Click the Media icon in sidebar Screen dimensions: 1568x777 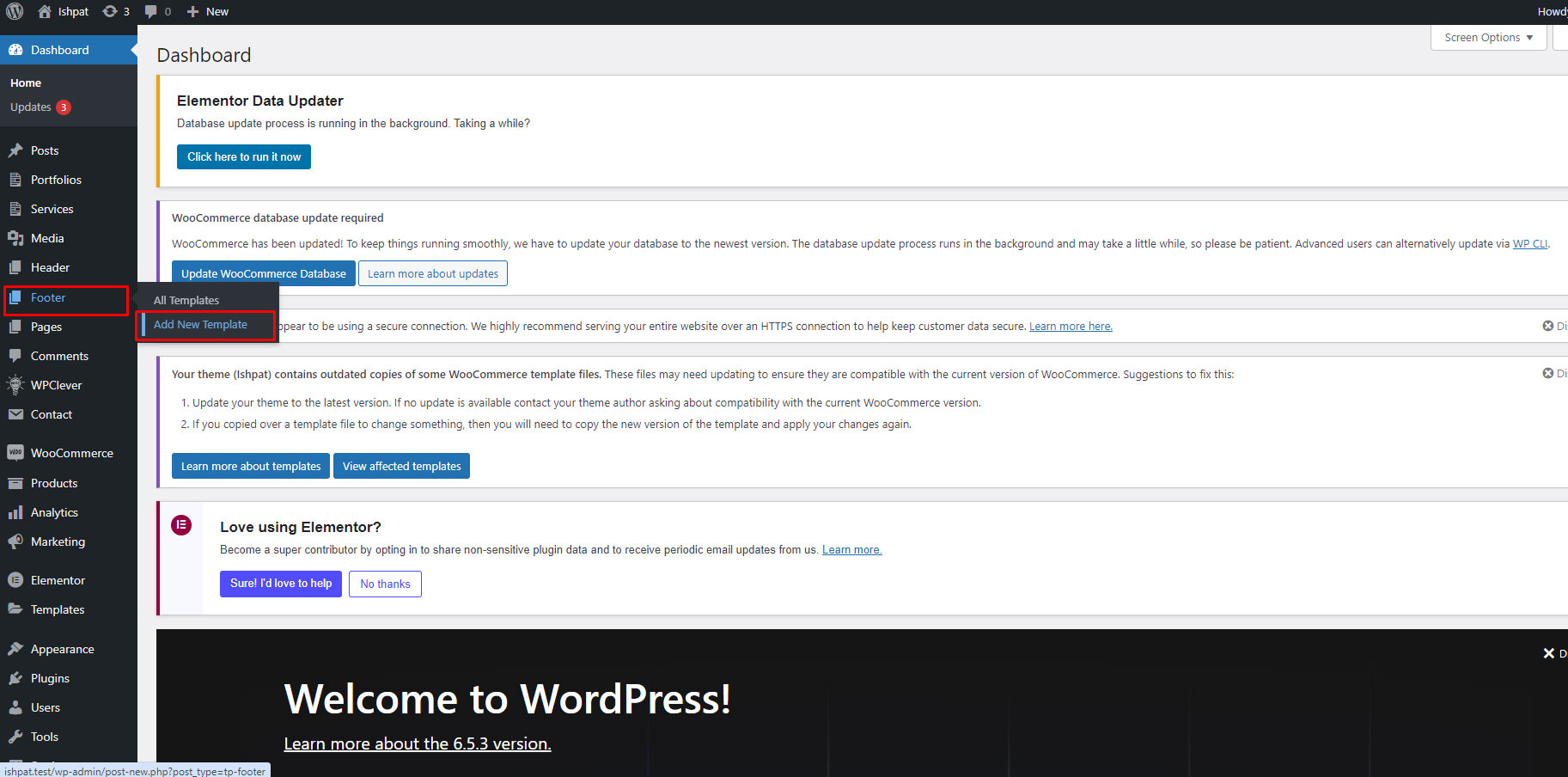point(15,238)
